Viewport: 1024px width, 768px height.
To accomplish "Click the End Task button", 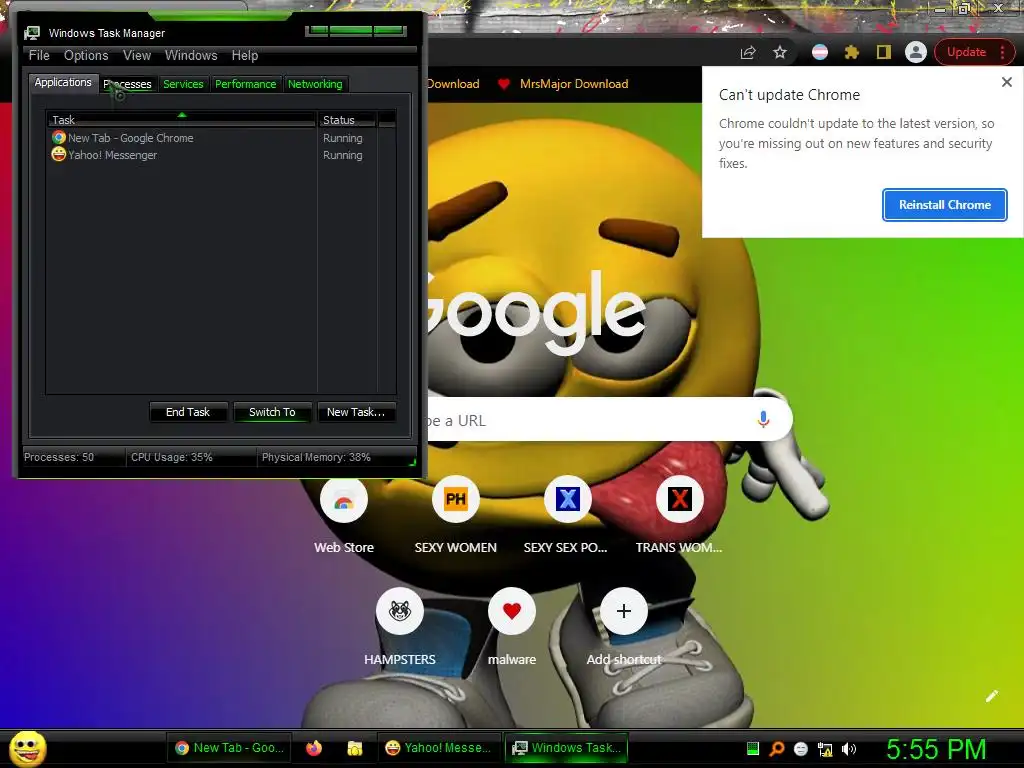I will (x=188, y=412).
